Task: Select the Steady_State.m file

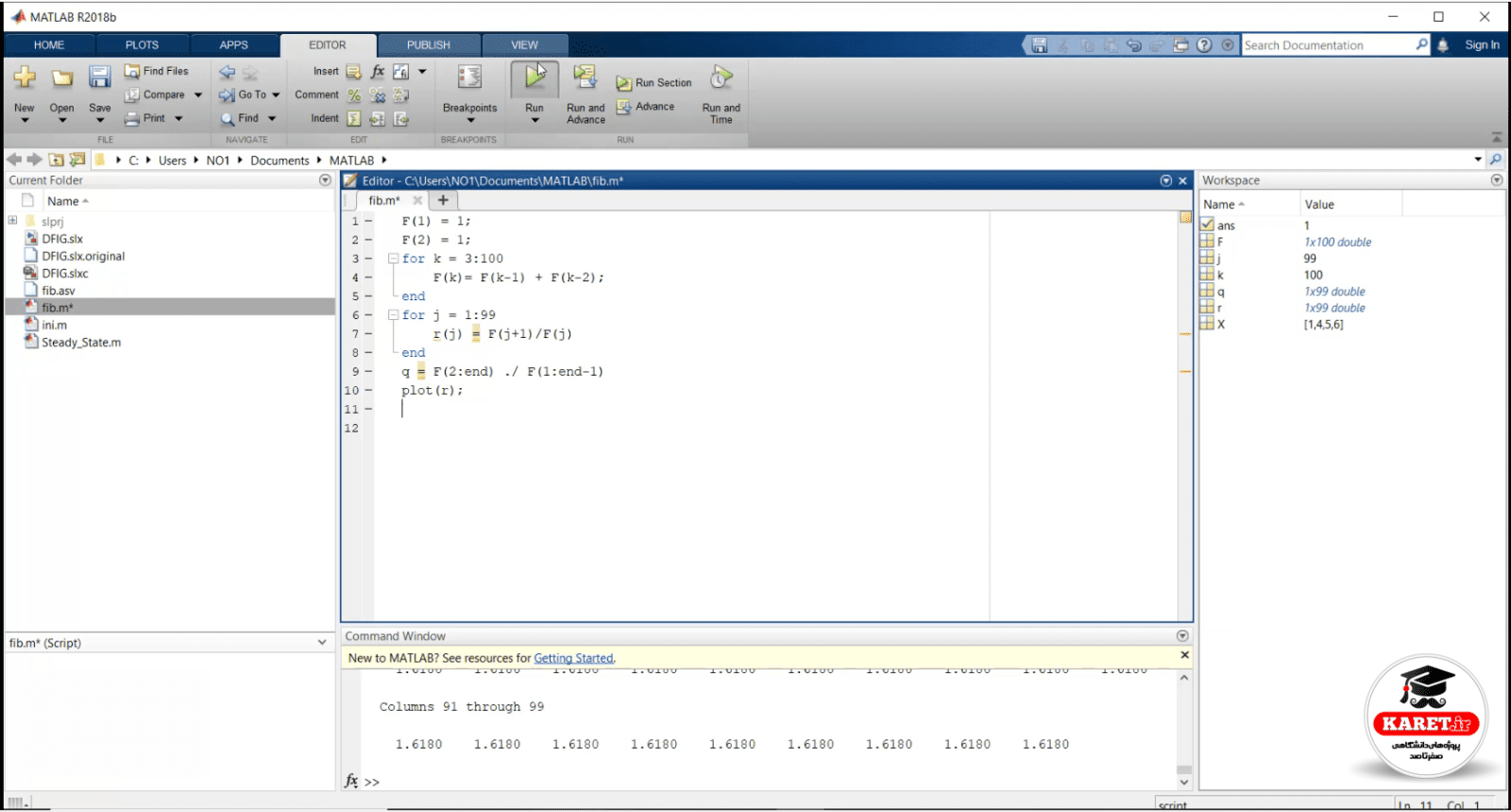Action: pos(81,343)
